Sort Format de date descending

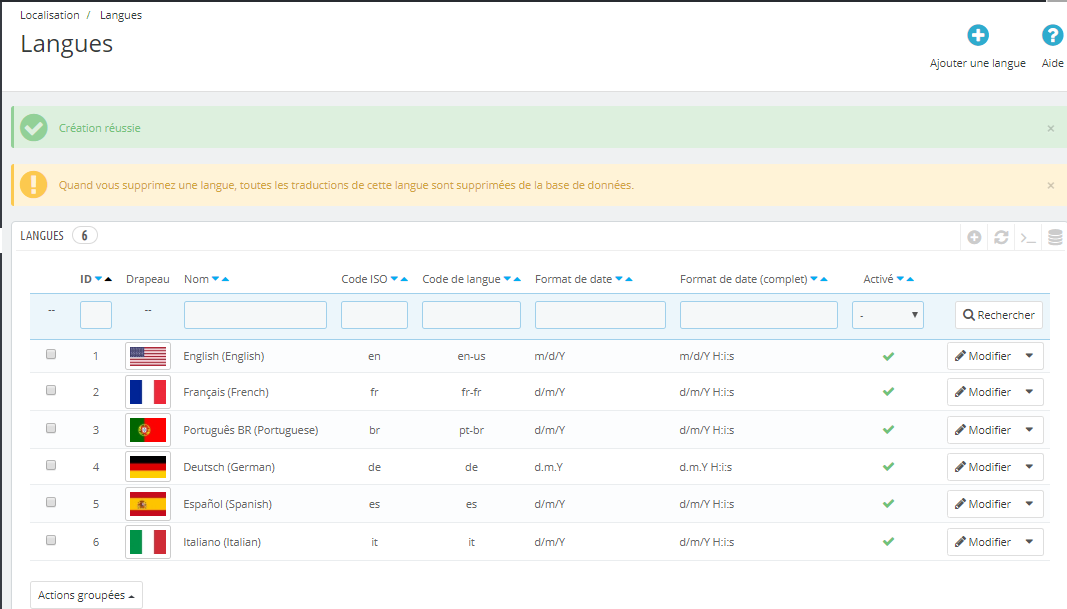(619, 279)
